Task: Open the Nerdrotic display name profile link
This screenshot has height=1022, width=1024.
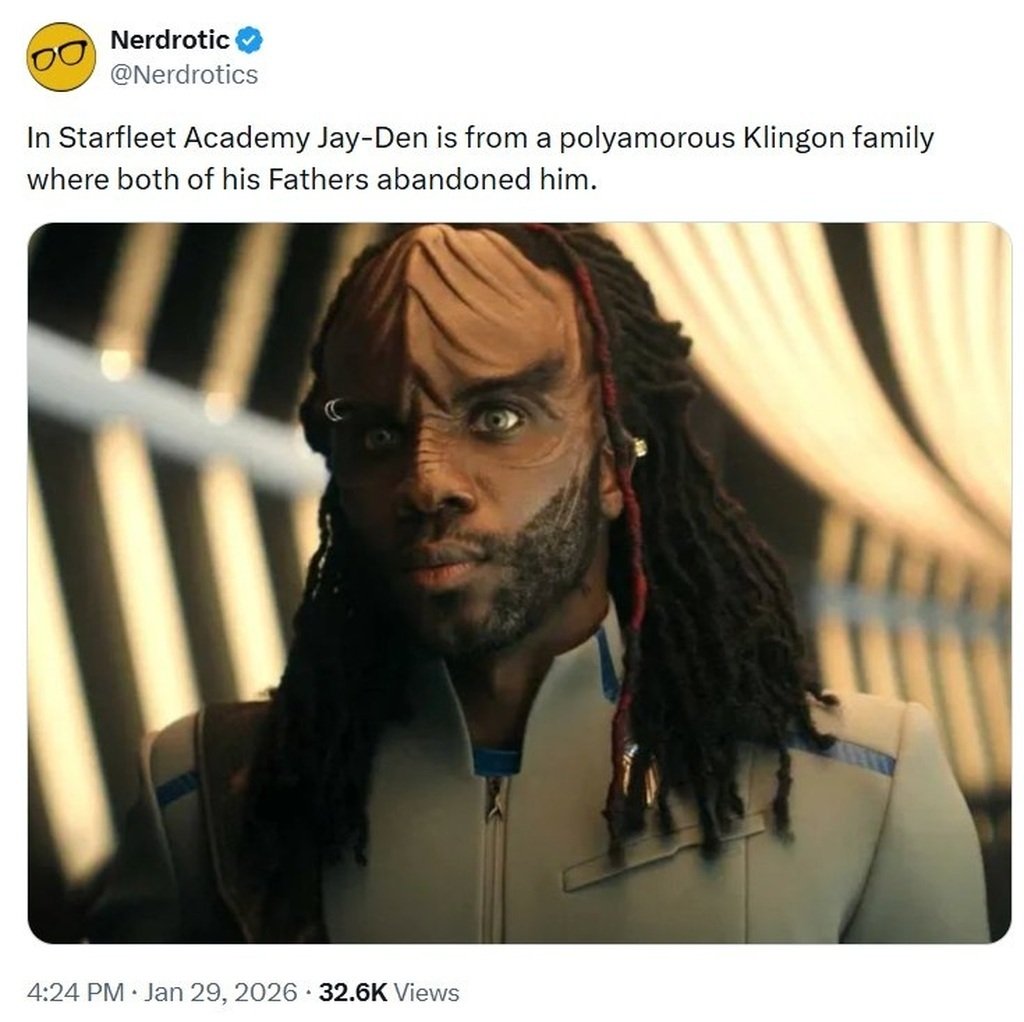Action: [x=170, y=40]
